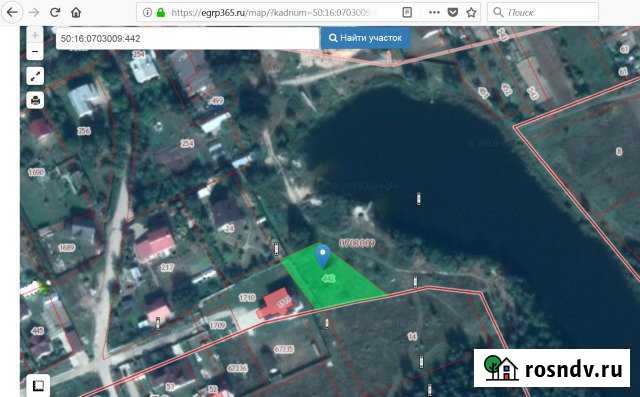Bookmark this page with the star icon

click(471, 12)
